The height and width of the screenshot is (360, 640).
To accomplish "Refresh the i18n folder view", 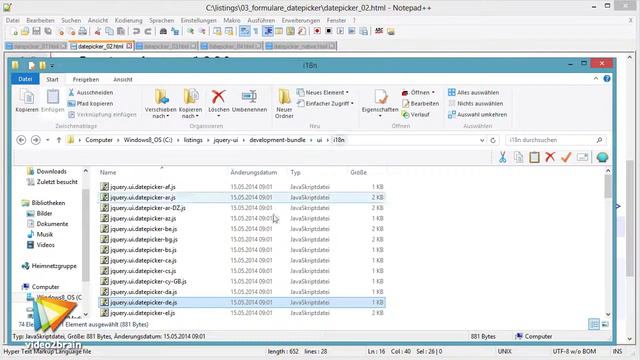I will [x=493, y=140].
